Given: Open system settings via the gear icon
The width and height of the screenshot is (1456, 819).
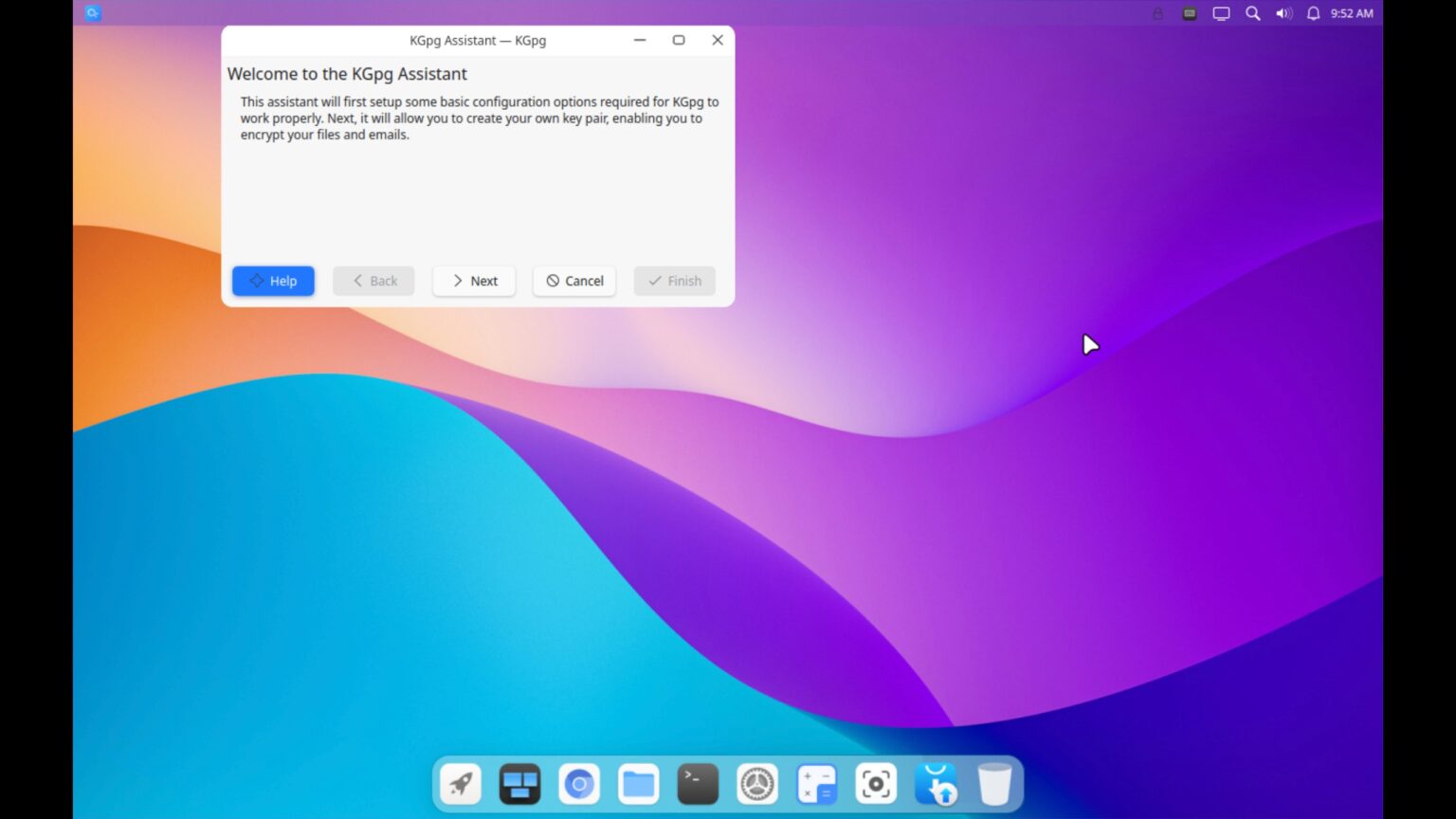Looking at the screenshot, I should point(757,783).
